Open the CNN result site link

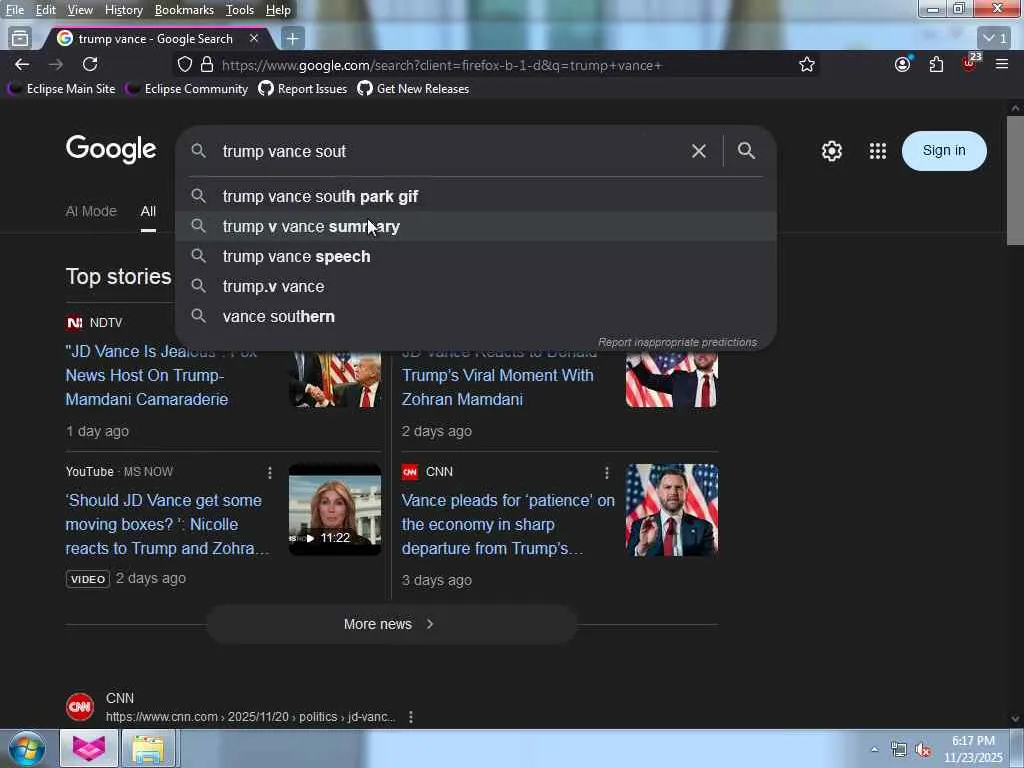click(231, 707)
